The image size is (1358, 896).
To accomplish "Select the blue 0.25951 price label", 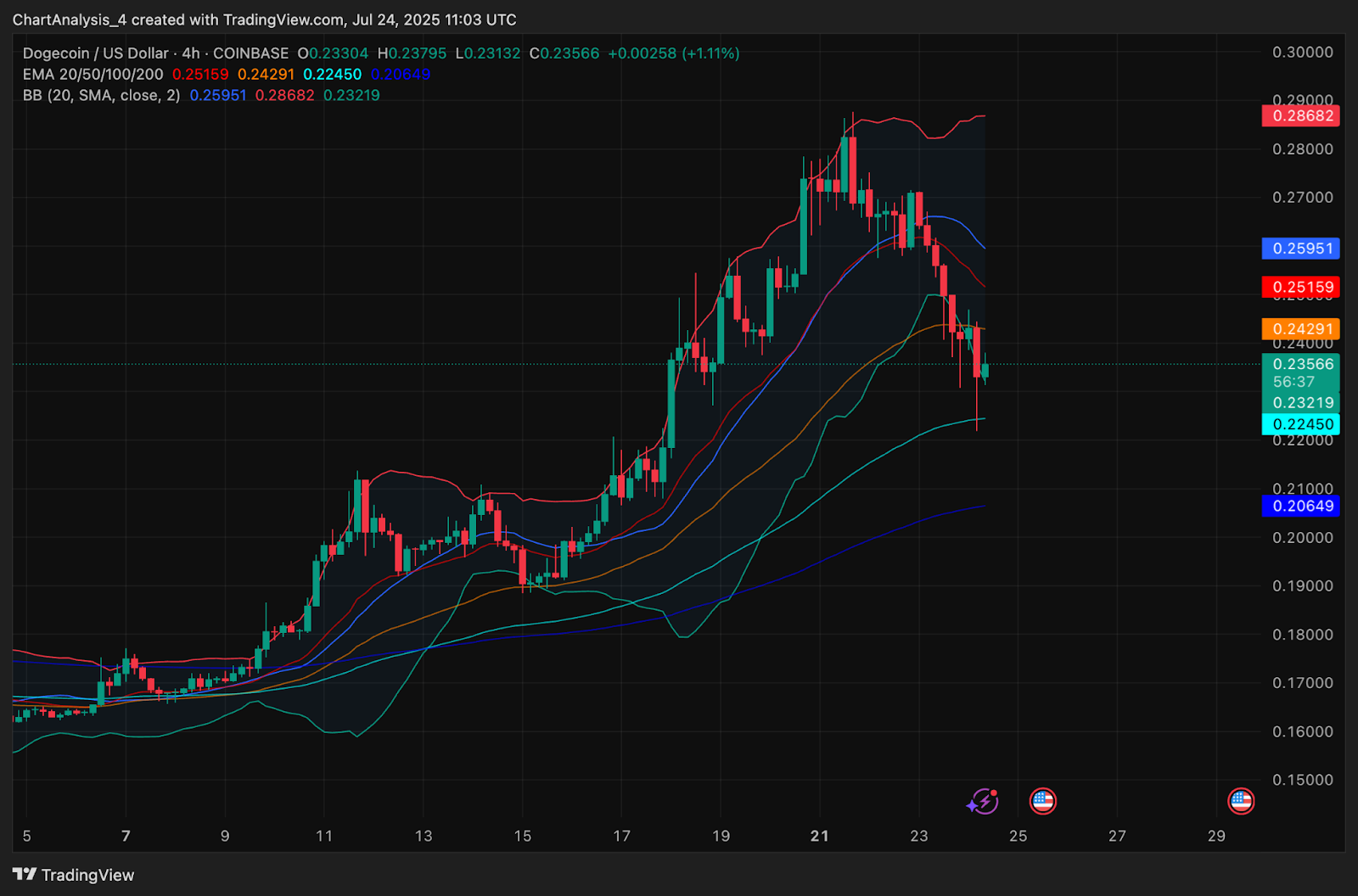I will coord(1300,248).
